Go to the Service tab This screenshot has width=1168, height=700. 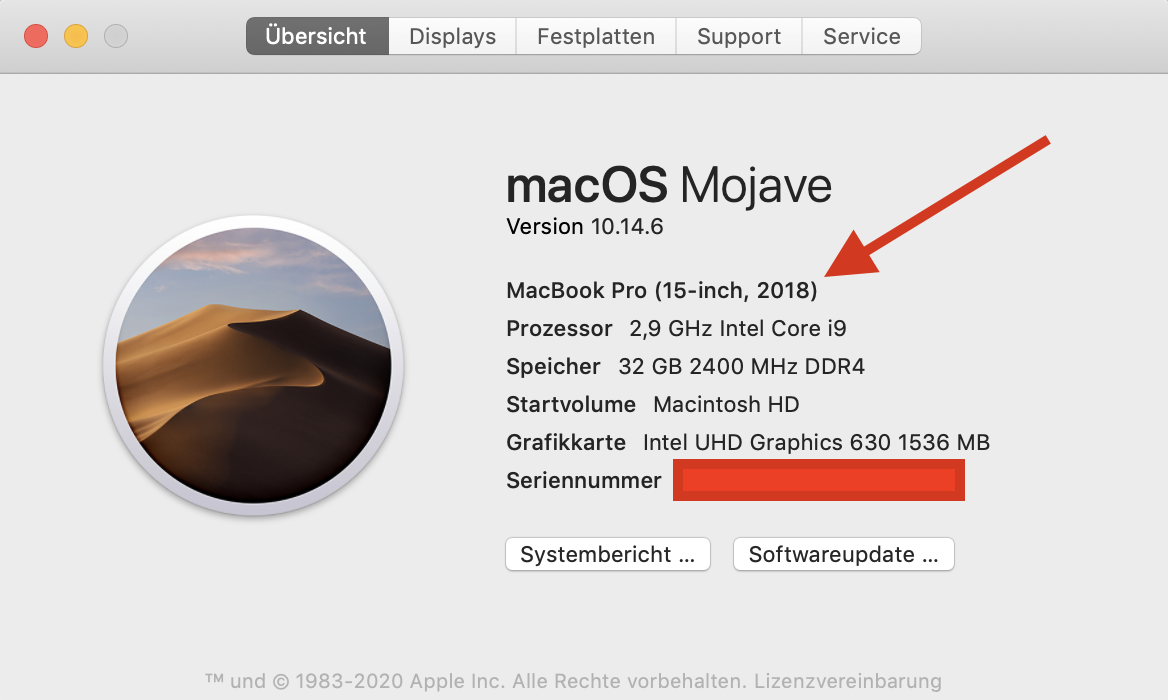[x=861, y=37]
